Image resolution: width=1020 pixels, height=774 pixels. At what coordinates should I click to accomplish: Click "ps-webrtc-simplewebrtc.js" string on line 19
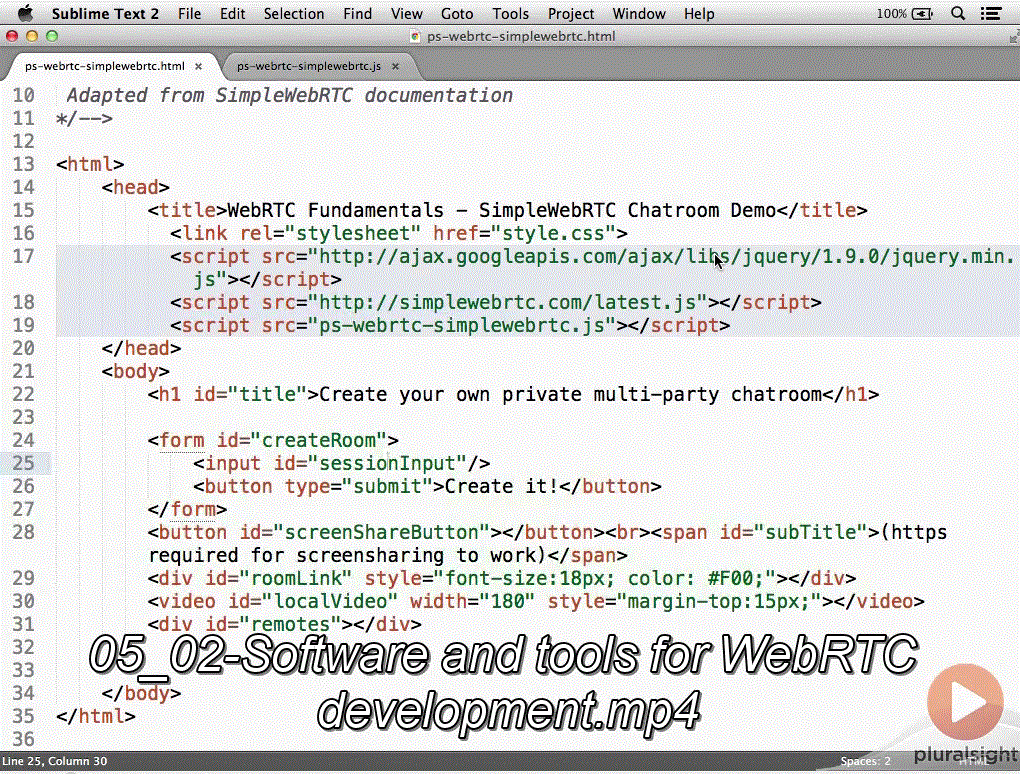pos(461,325)
